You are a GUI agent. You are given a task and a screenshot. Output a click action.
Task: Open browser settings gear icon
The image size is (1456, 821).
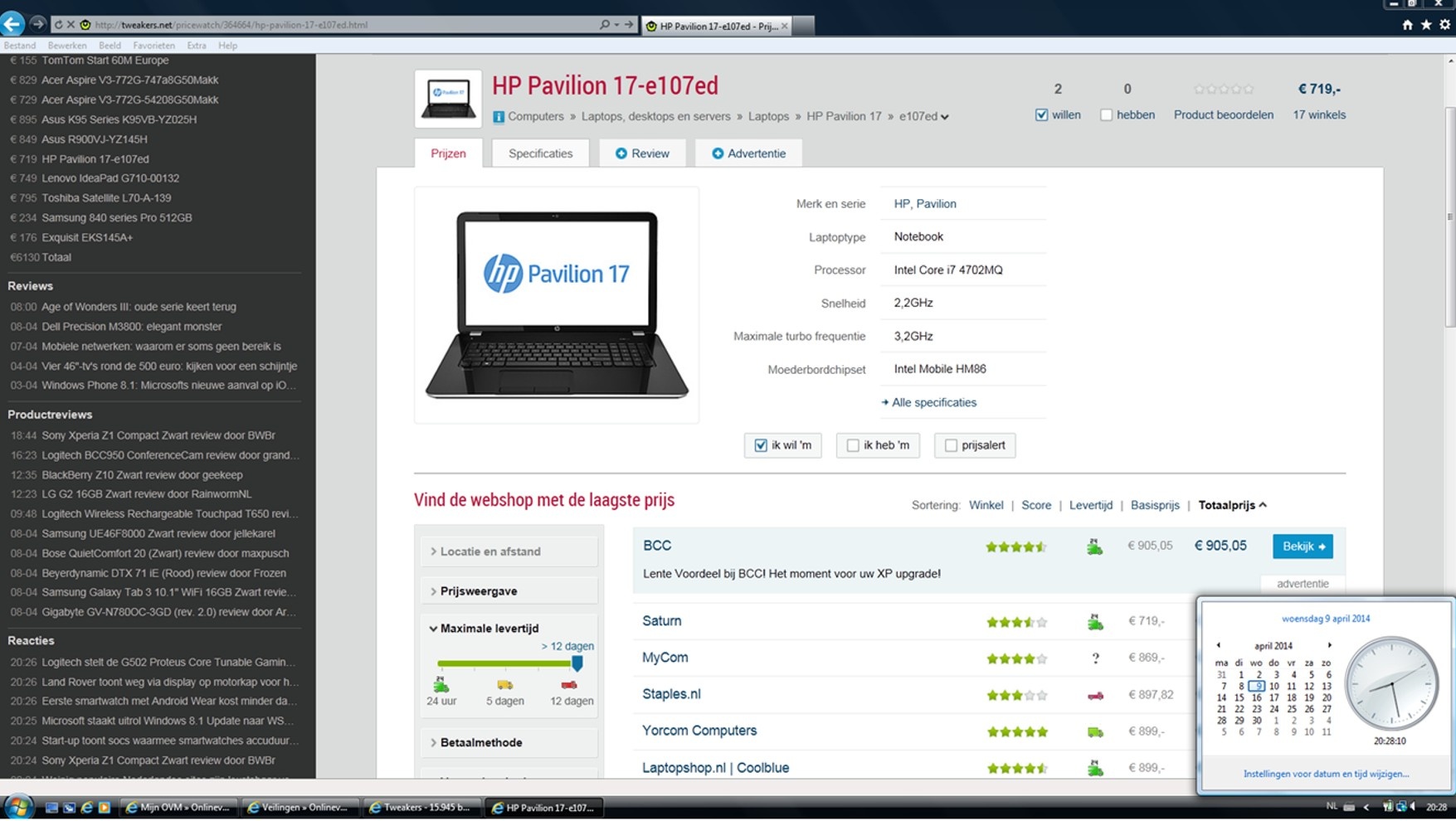[1444, 25]
